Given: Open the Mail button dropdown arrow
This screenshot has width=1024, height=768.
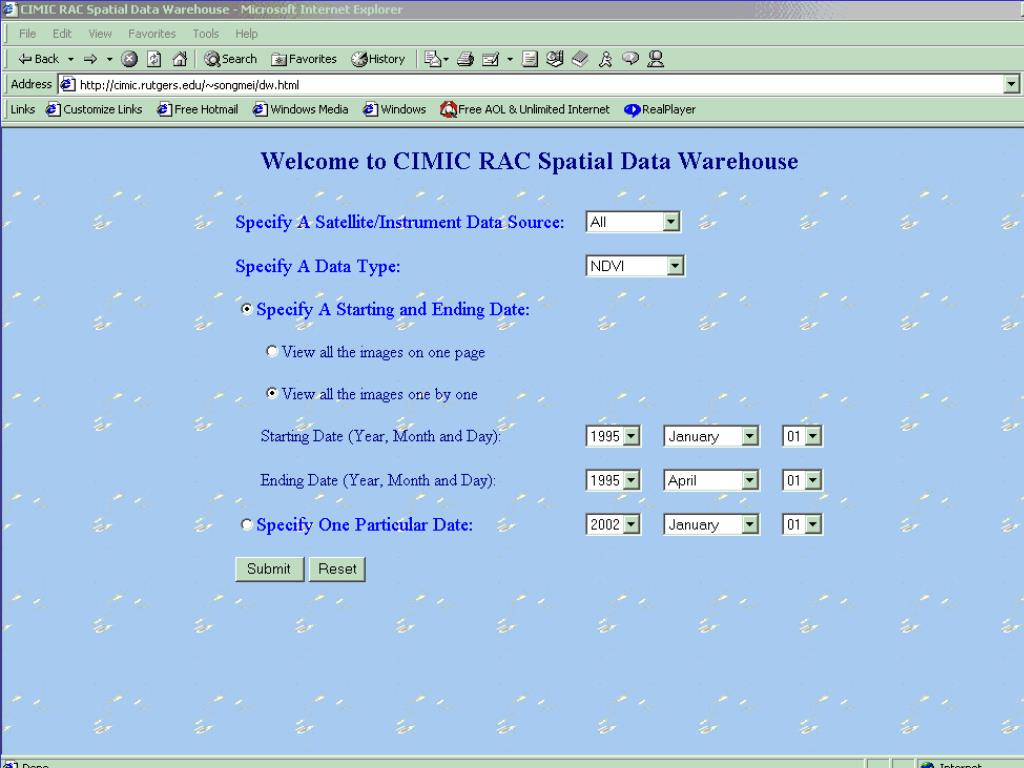Looking at the screenshot, I should 445,59.
